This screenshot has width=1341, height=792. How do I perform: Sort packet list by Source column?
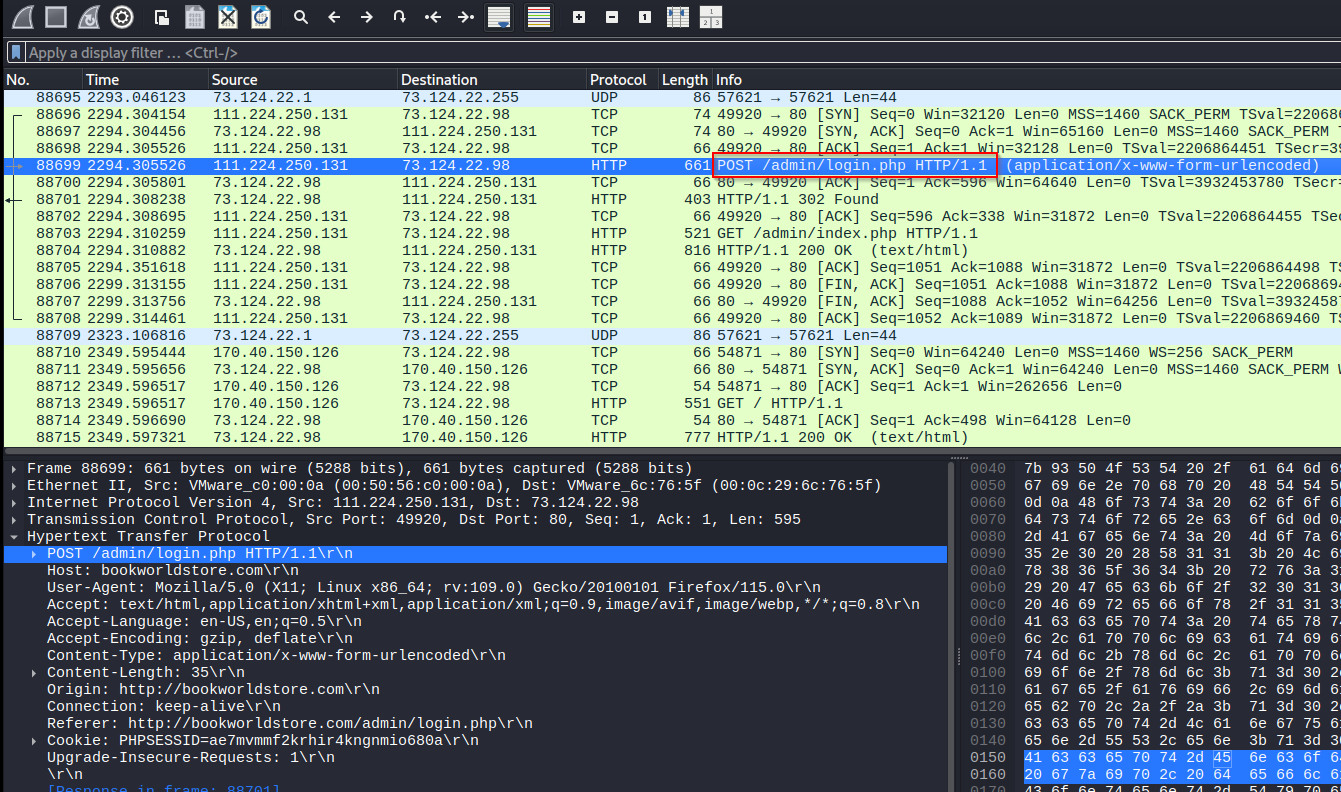(235, 80)
